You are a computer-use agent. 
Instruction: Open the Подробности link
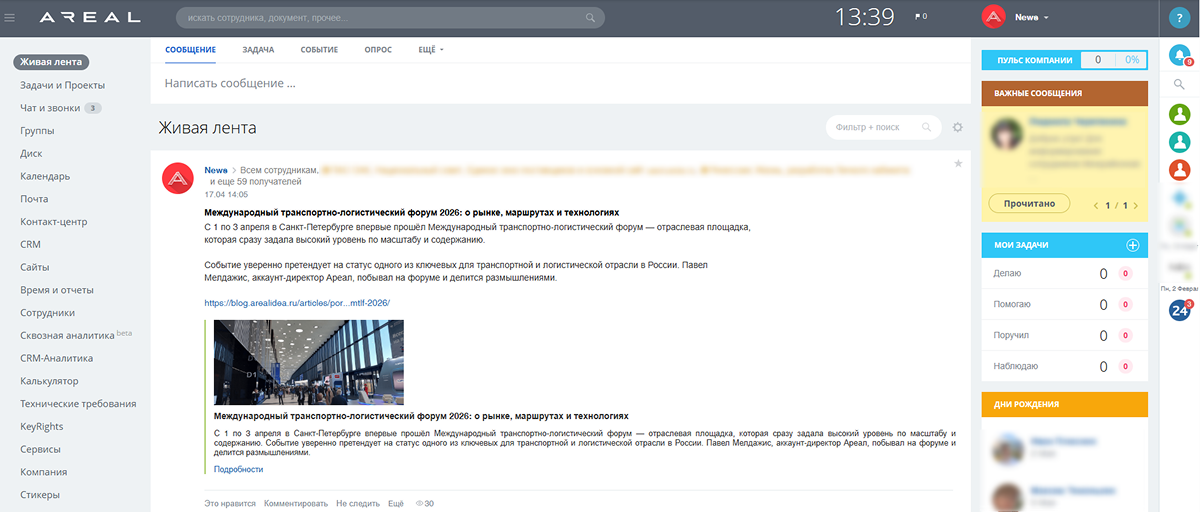click(238, 469)
